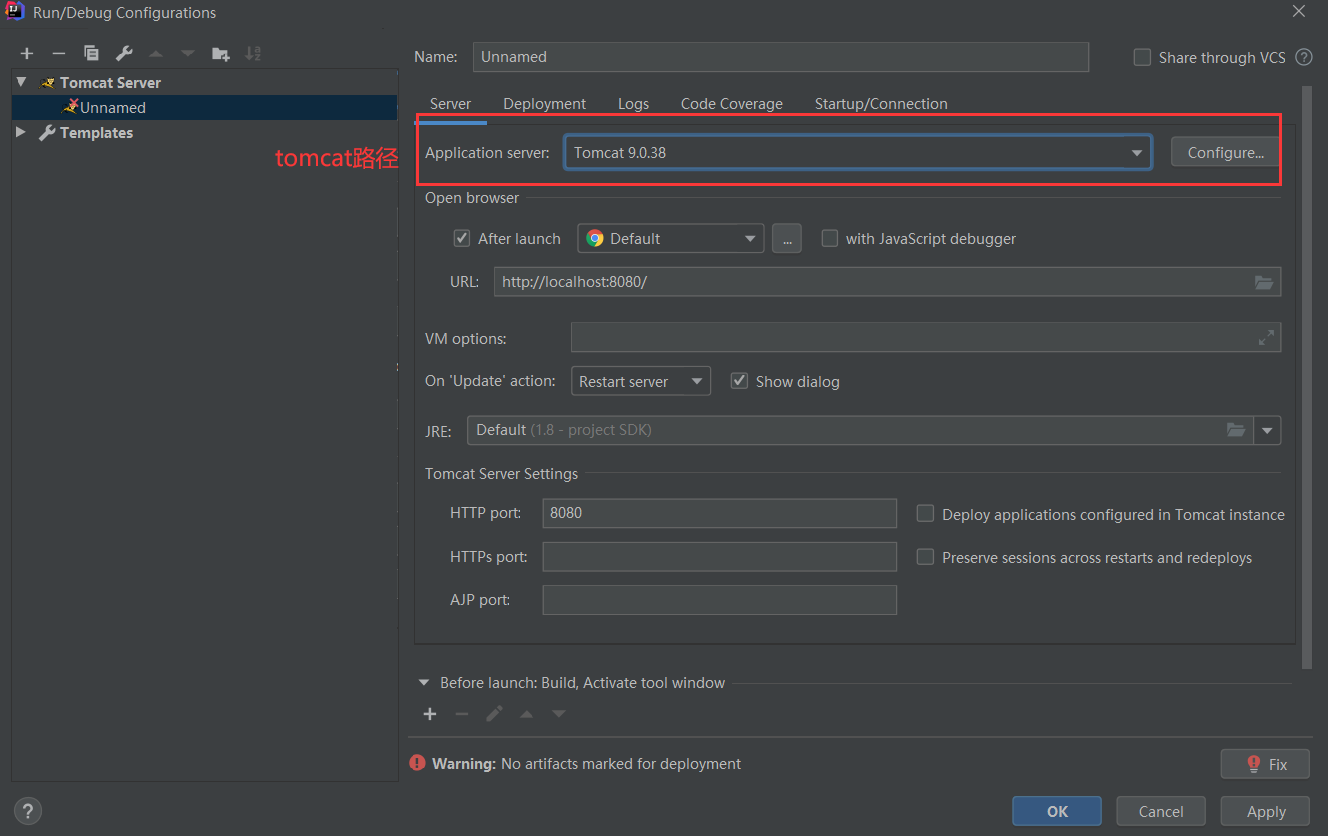Click the Apply button
The image size is (1328, 836).
coord(1266,811)
